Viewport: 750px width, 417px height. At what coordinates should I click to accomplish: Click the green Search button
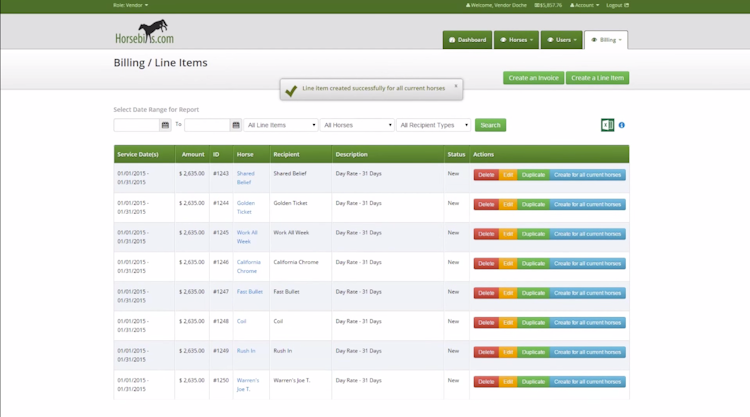point(490,125)
